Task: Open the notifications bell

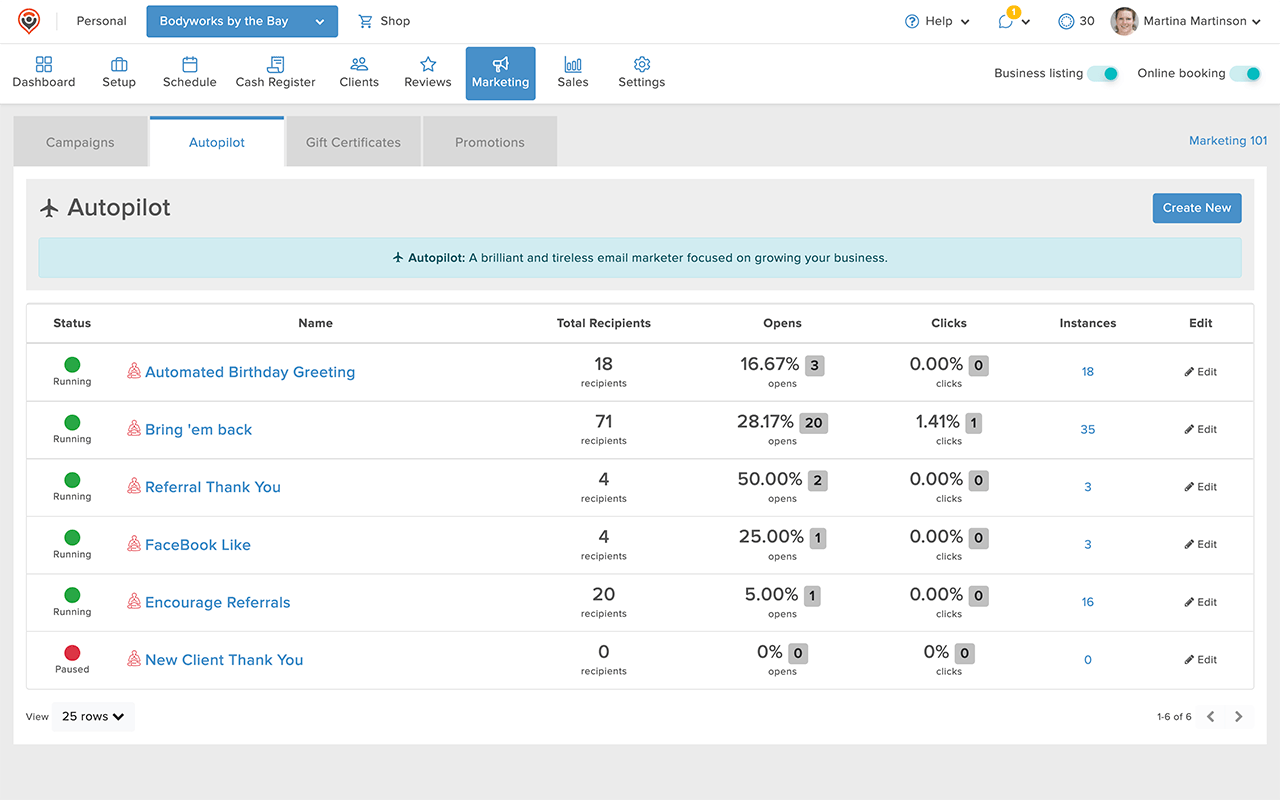Action: (x=1007, y=21)
